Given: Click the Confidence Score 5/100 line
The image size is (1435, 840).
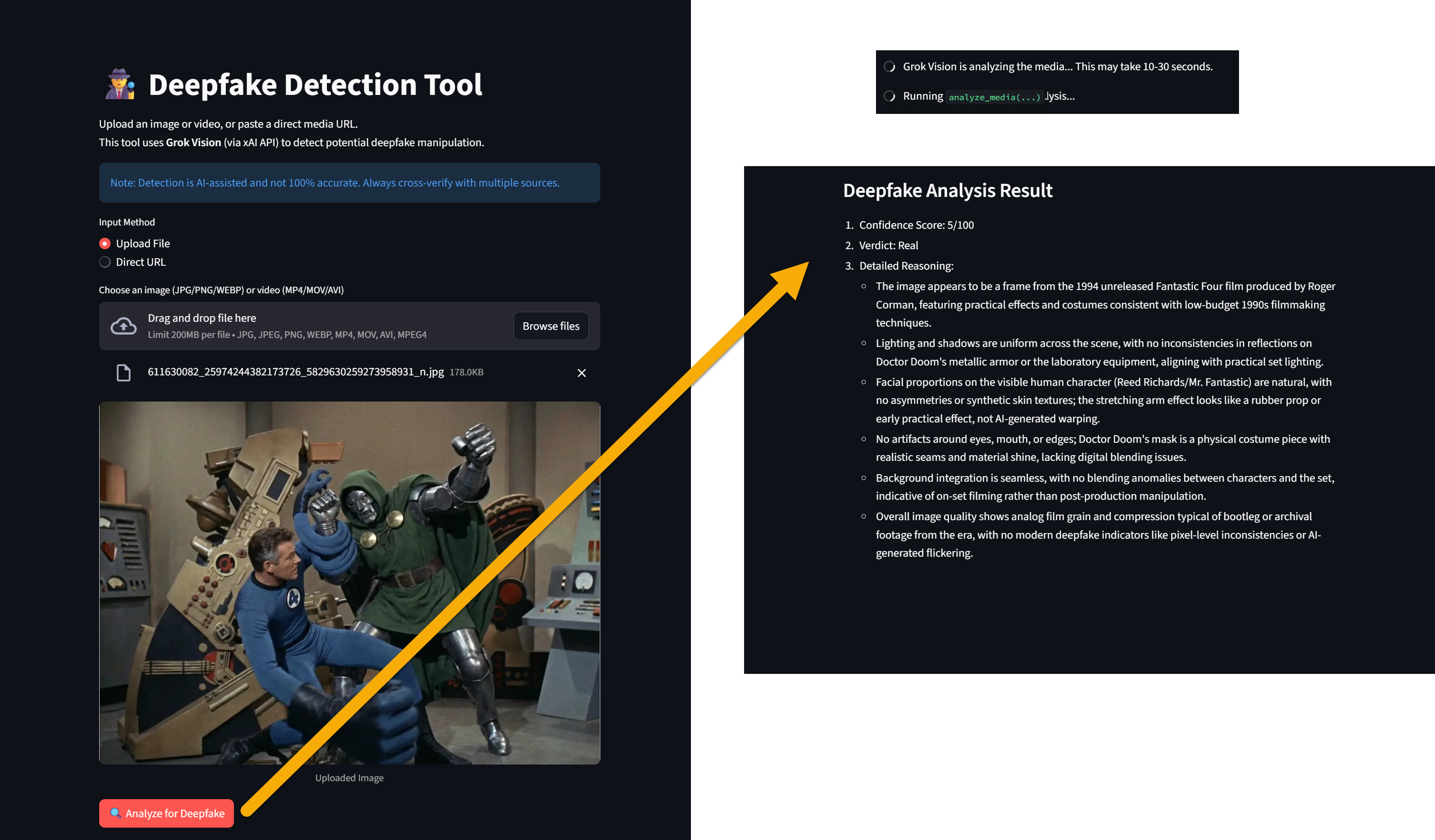Looking at the screenshot, I should [x=916, y=225].
